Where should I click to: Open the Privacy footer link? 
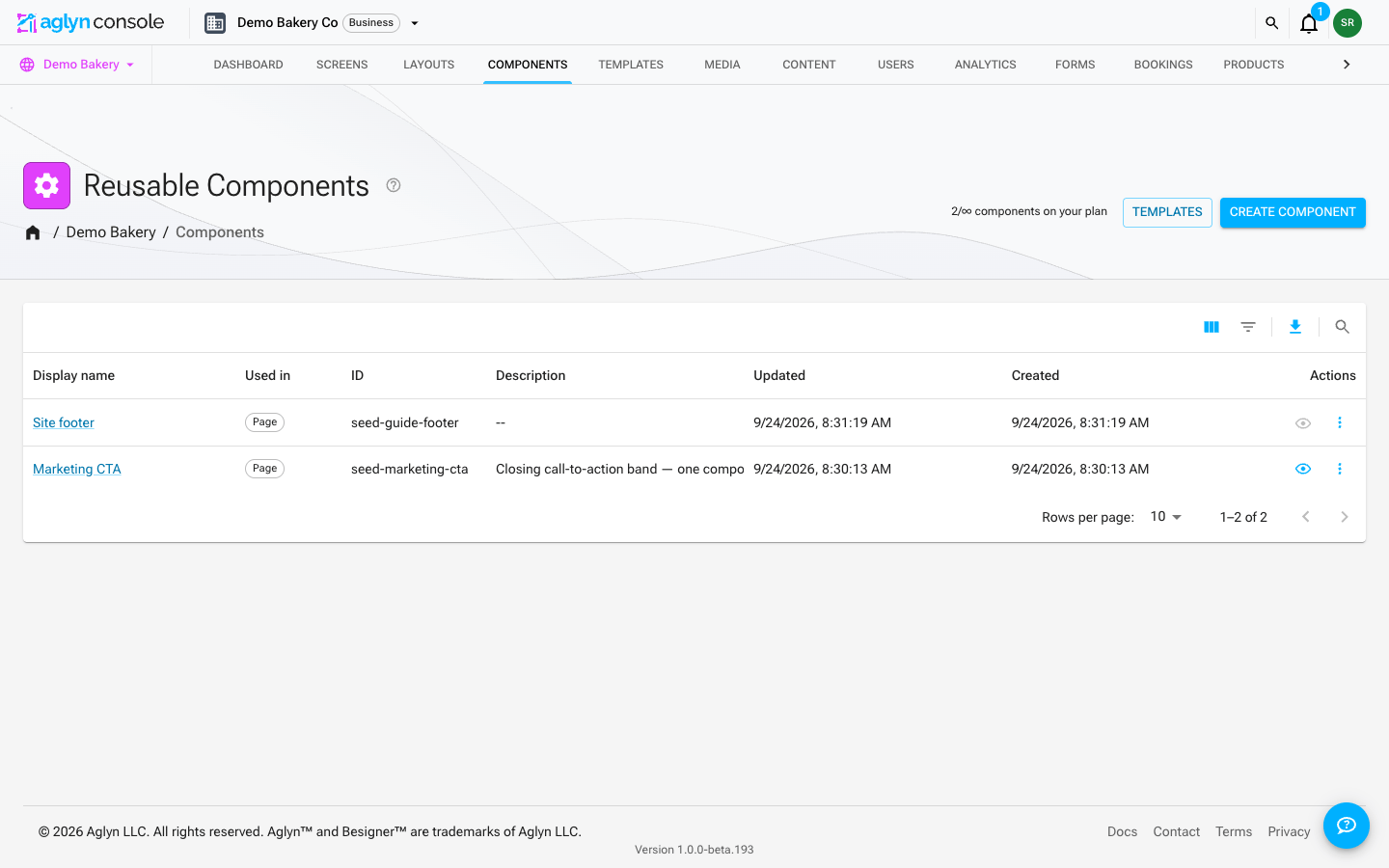coord(1289,831)
